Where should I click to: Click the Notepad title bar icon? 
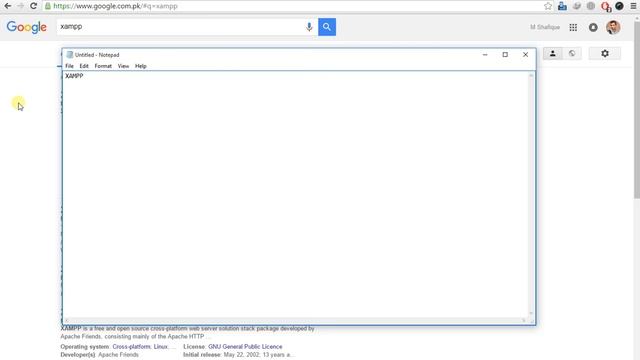pyautogui.click(x=70, y=55)
